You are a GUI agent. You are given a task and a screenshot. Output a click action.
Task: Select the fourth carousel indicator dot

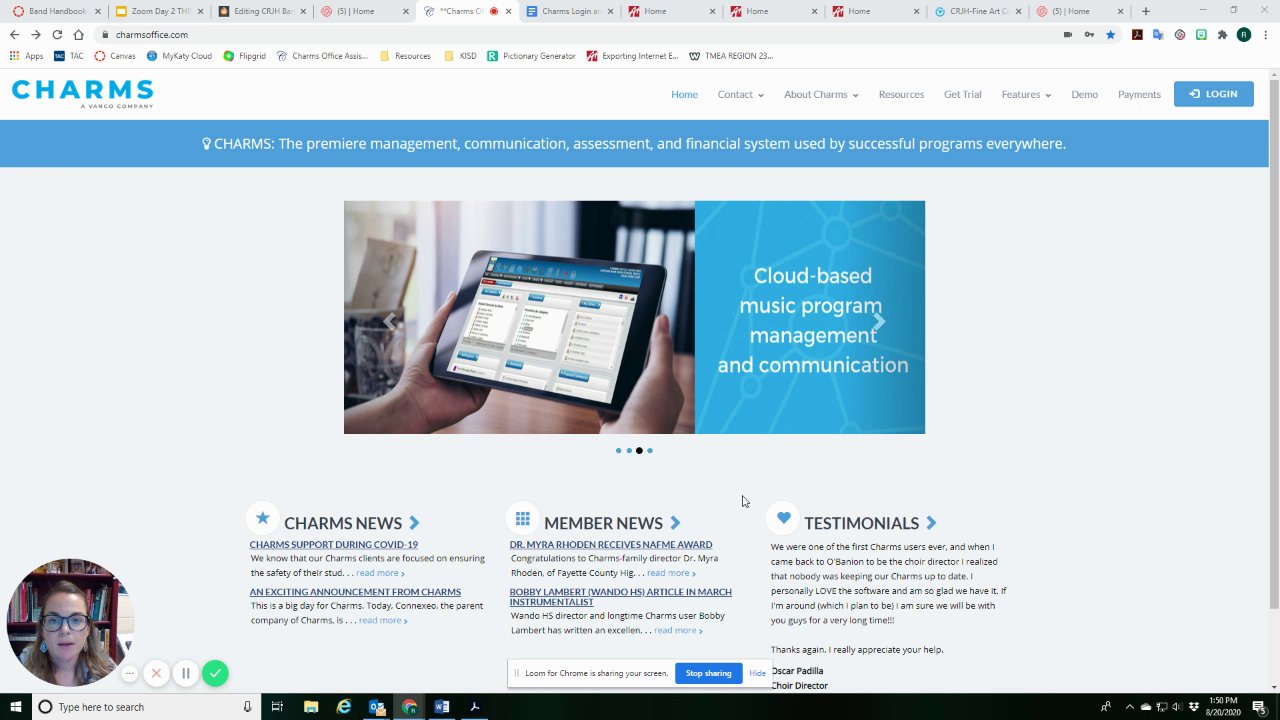click(x=650, y=451)
